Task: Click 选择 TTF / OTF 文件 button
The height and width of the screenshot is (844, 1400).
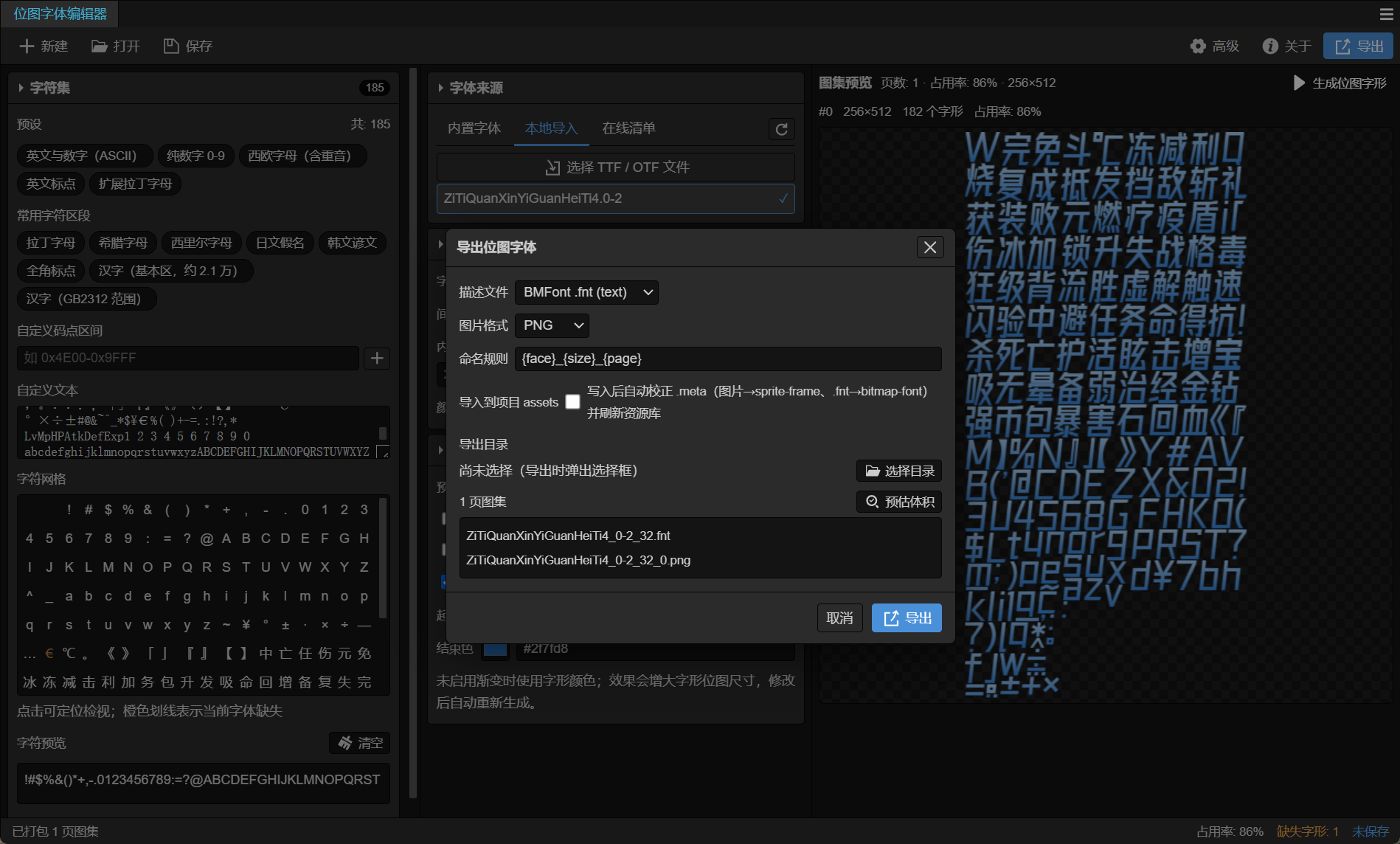Action: coord(616,167)
